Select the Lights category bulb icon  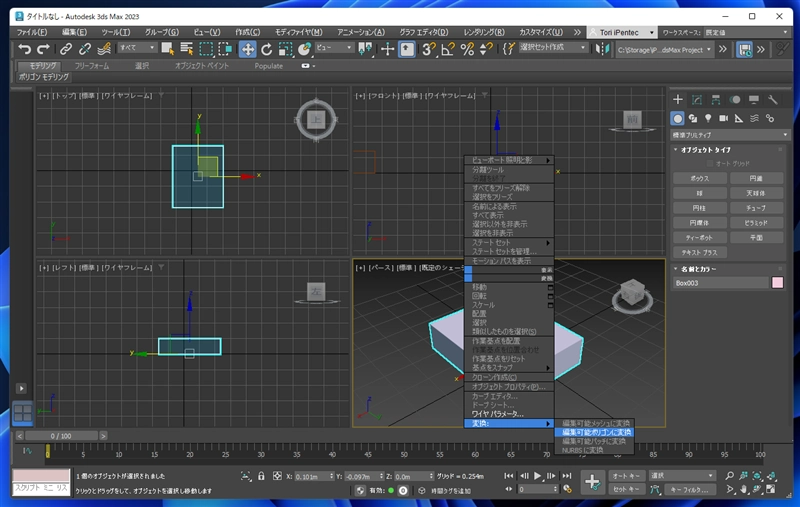coord(708,118)
